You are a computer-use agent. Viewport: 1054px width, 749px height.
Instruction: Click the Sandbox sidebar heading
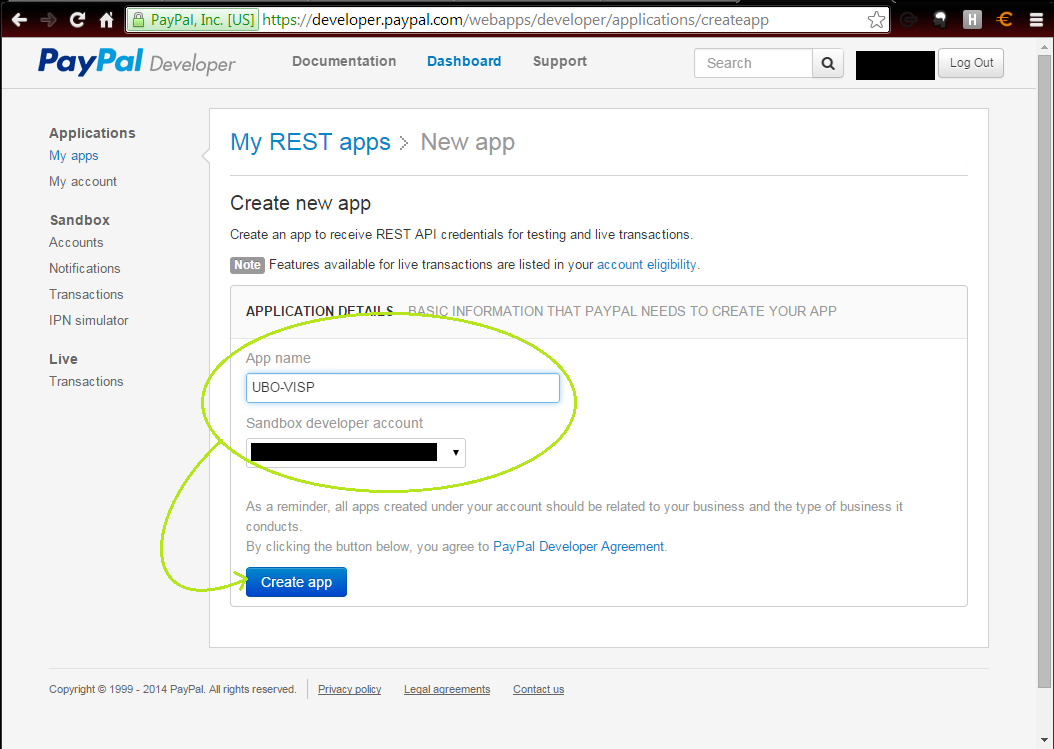(x=79, y=220)
